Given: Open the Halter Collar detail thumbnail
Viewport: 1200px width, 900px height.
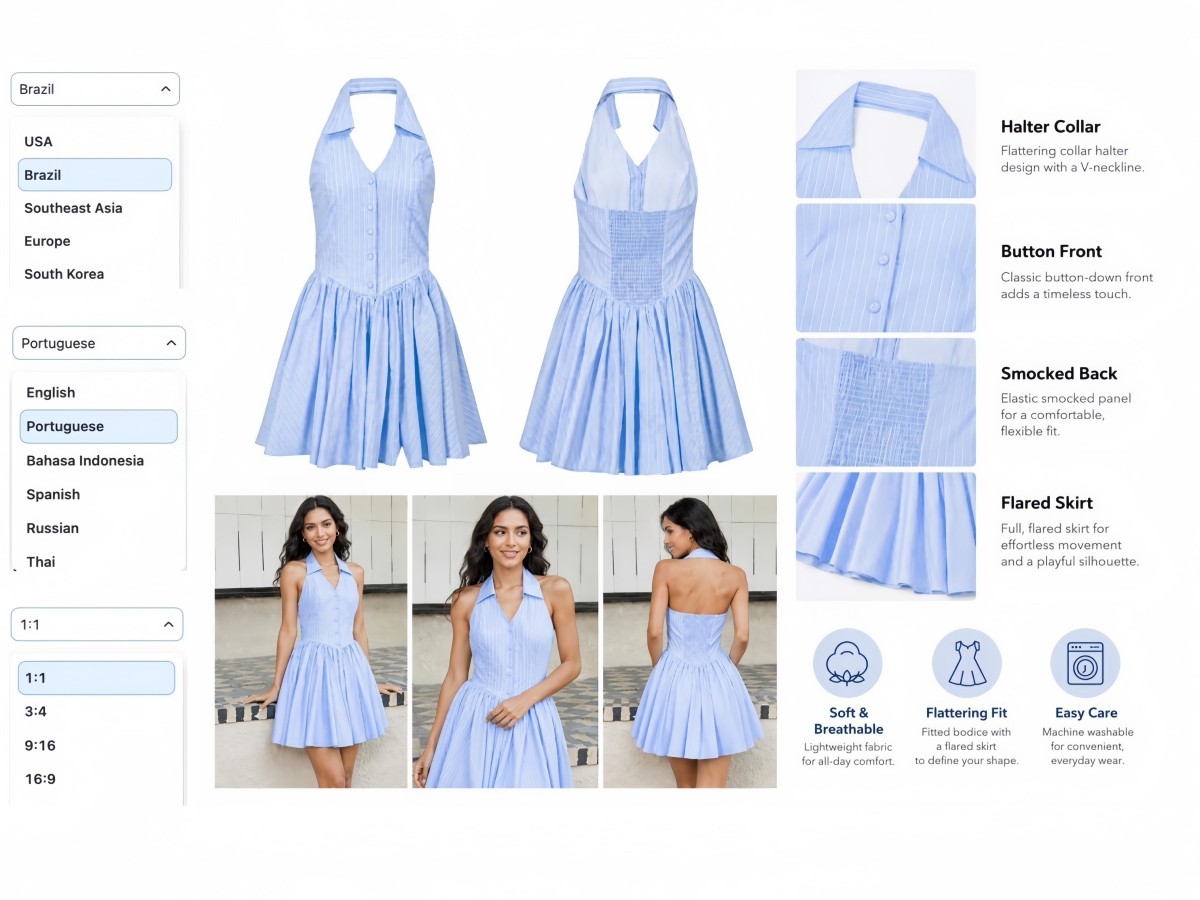Looking at the screenshot, I should [x=886, y=134].
